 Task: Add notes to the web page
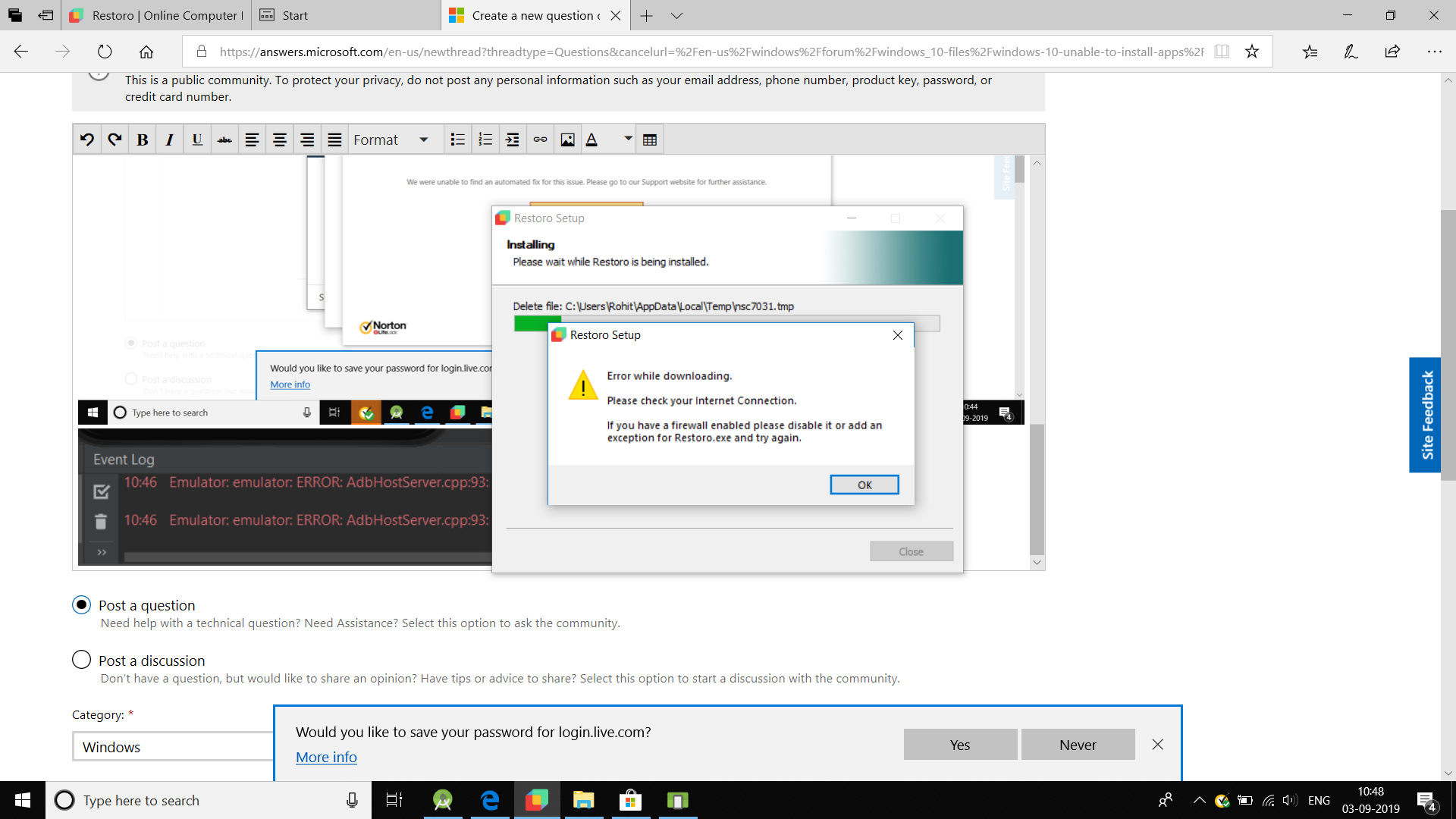(x=1351, y=52)
